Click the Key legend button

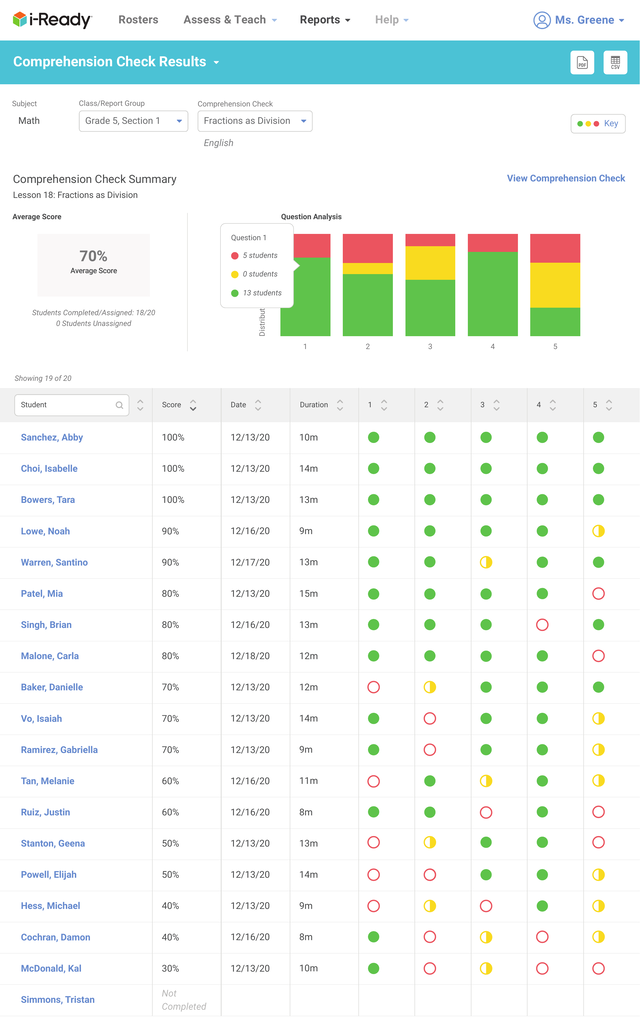[598, 124]
